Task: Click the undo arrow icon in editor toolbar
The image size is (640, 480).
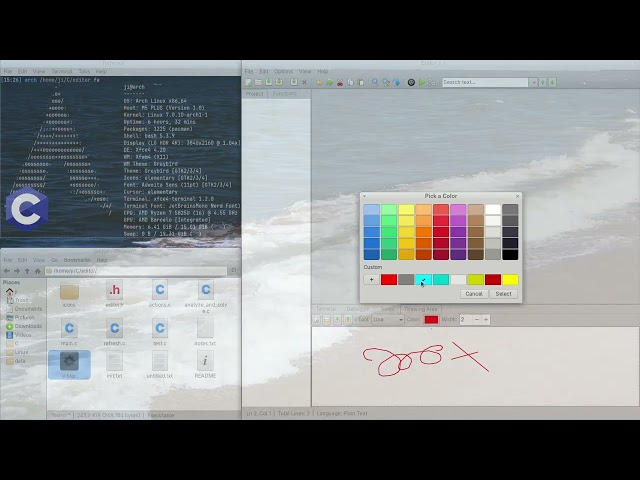Action: point(319,82)
